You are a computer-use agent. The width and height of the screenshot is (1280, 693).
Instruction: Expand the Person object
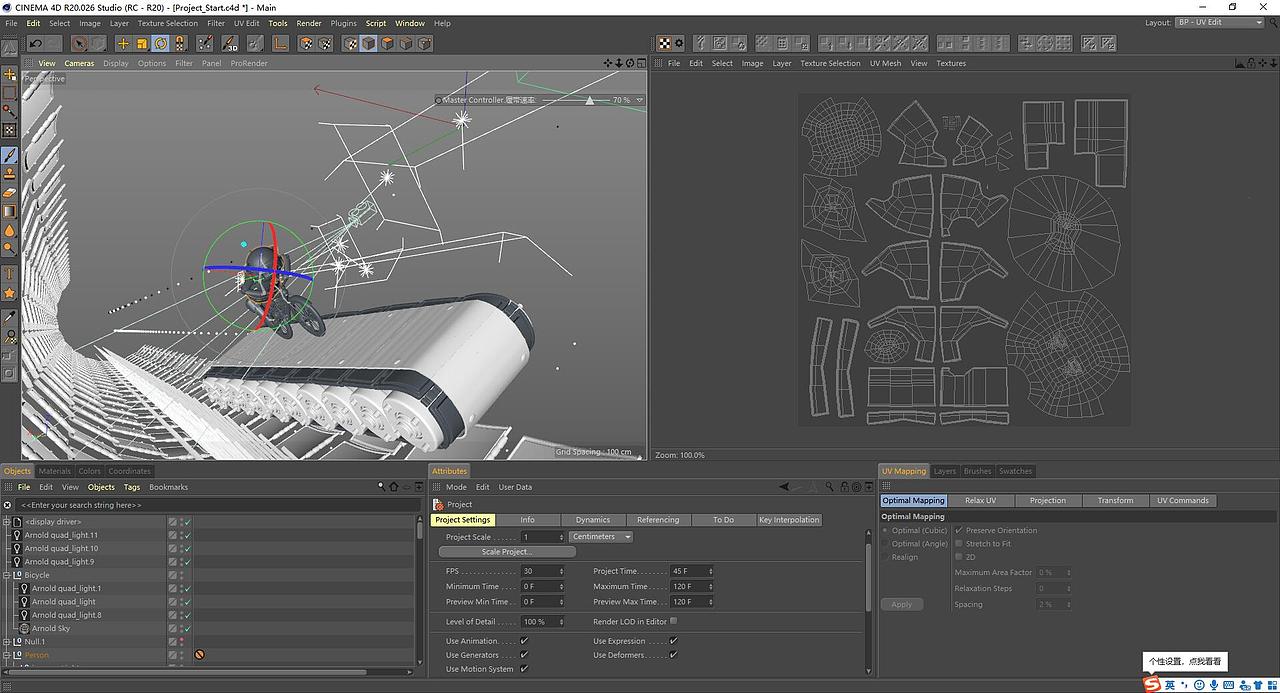coord(7,655)
